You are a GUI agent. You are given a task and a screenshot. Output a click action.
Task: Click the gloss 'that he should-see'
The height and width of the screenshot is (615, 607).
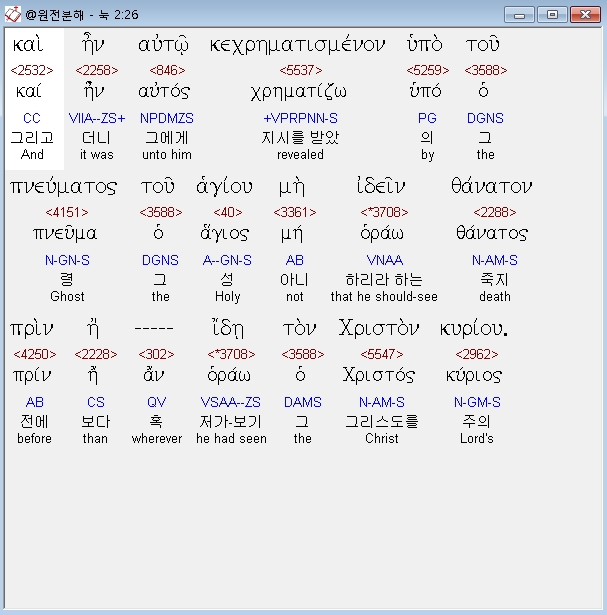tap(384, 297)
